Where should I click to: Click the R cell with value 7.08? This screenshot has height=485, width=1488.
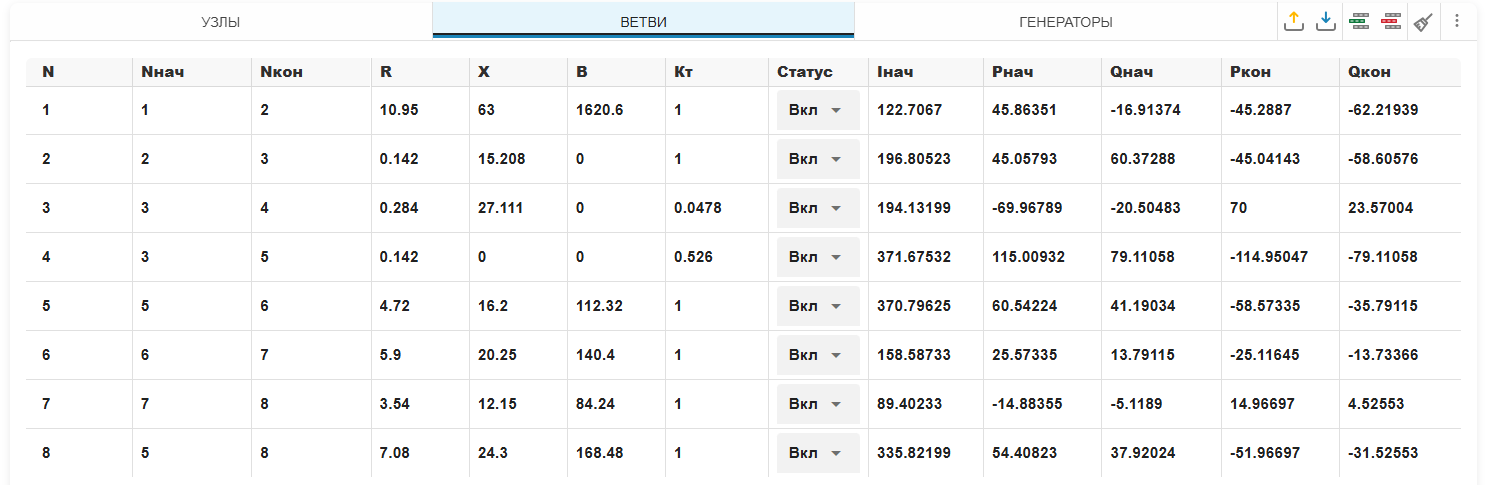click(x=395, y=453)
